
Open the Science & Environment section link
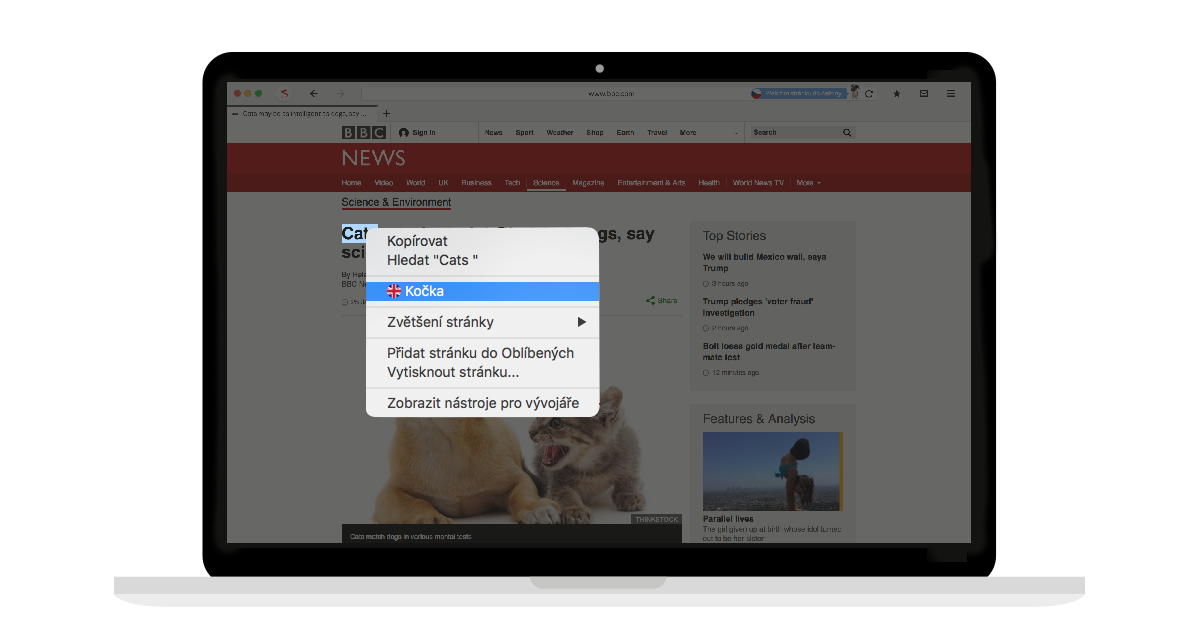pyautogui.click(x=396, y=202)
